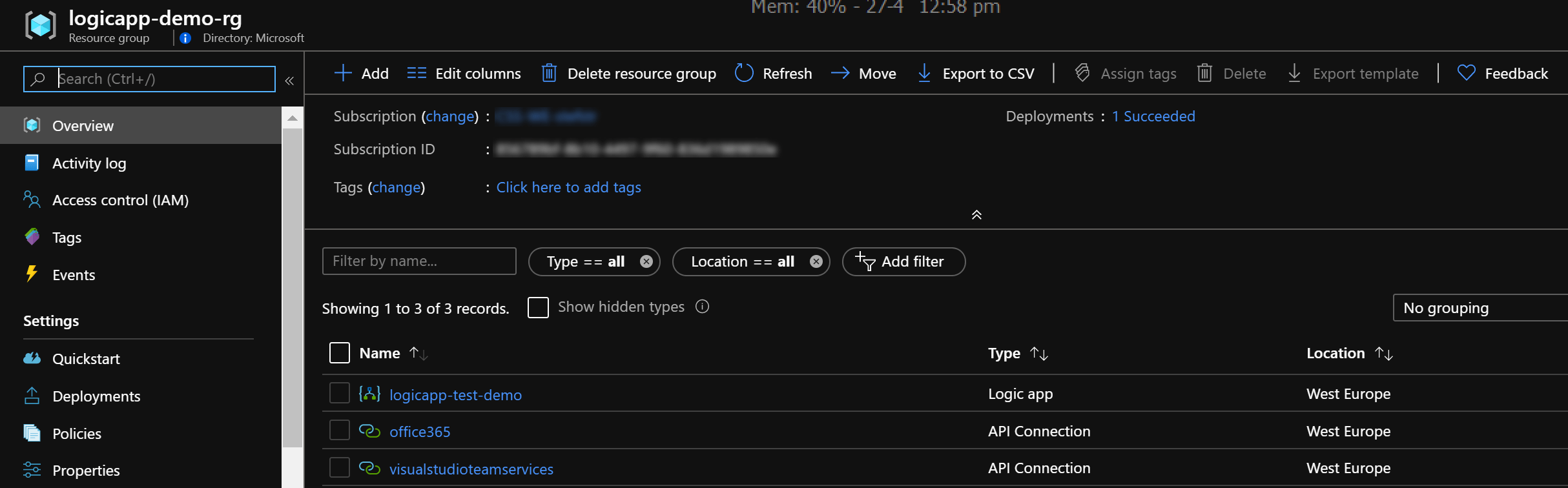
Task: Click the Deployments upload icon
Action: coord(32,396)
